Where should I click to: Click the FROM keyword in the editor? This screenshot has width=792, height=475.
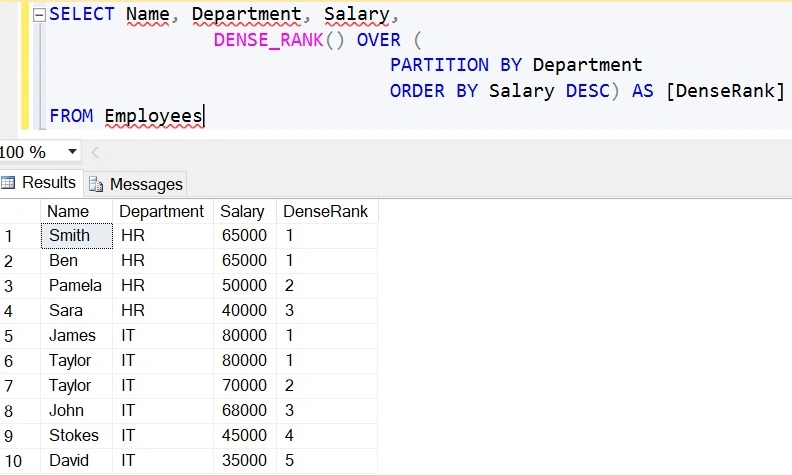(x=71, y=116)
